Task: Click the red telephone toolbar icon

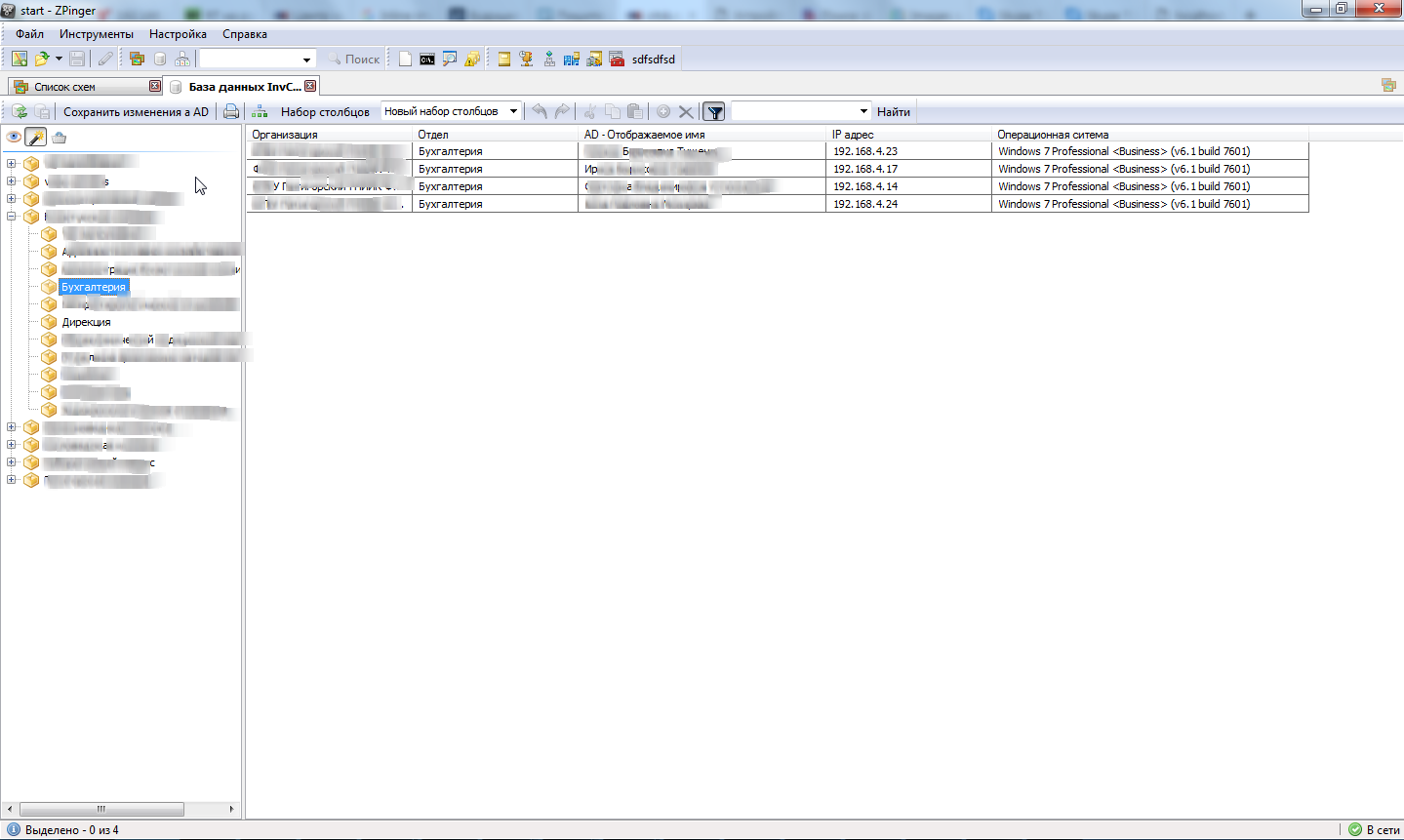Action: [x=617, y=60]
